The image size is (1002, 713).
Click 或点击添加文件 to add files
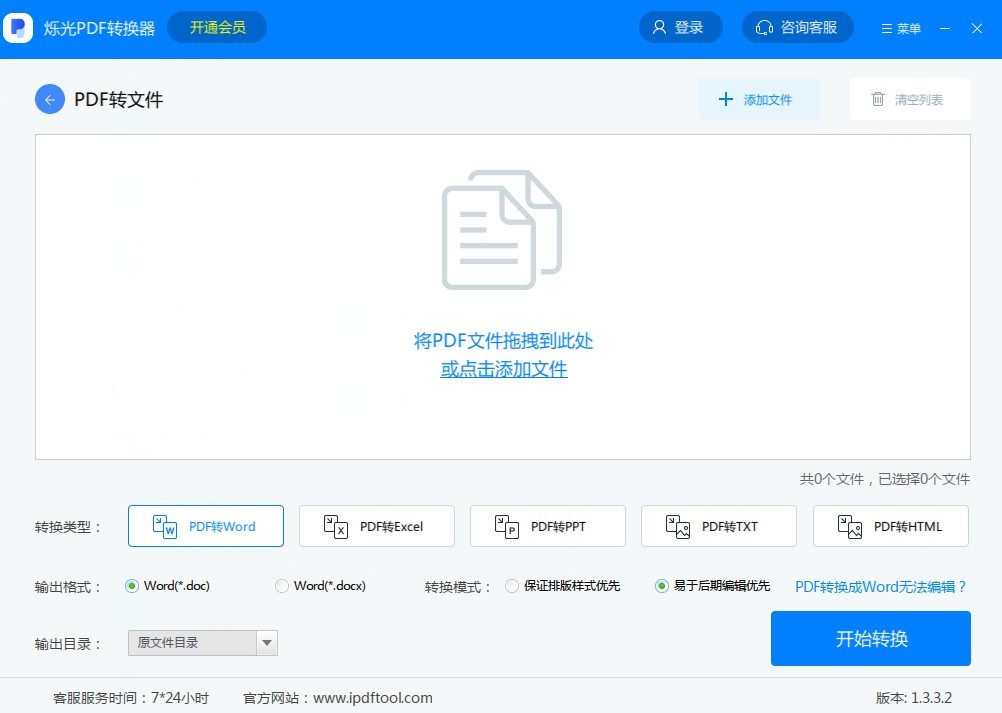click(x=502, y=369)
